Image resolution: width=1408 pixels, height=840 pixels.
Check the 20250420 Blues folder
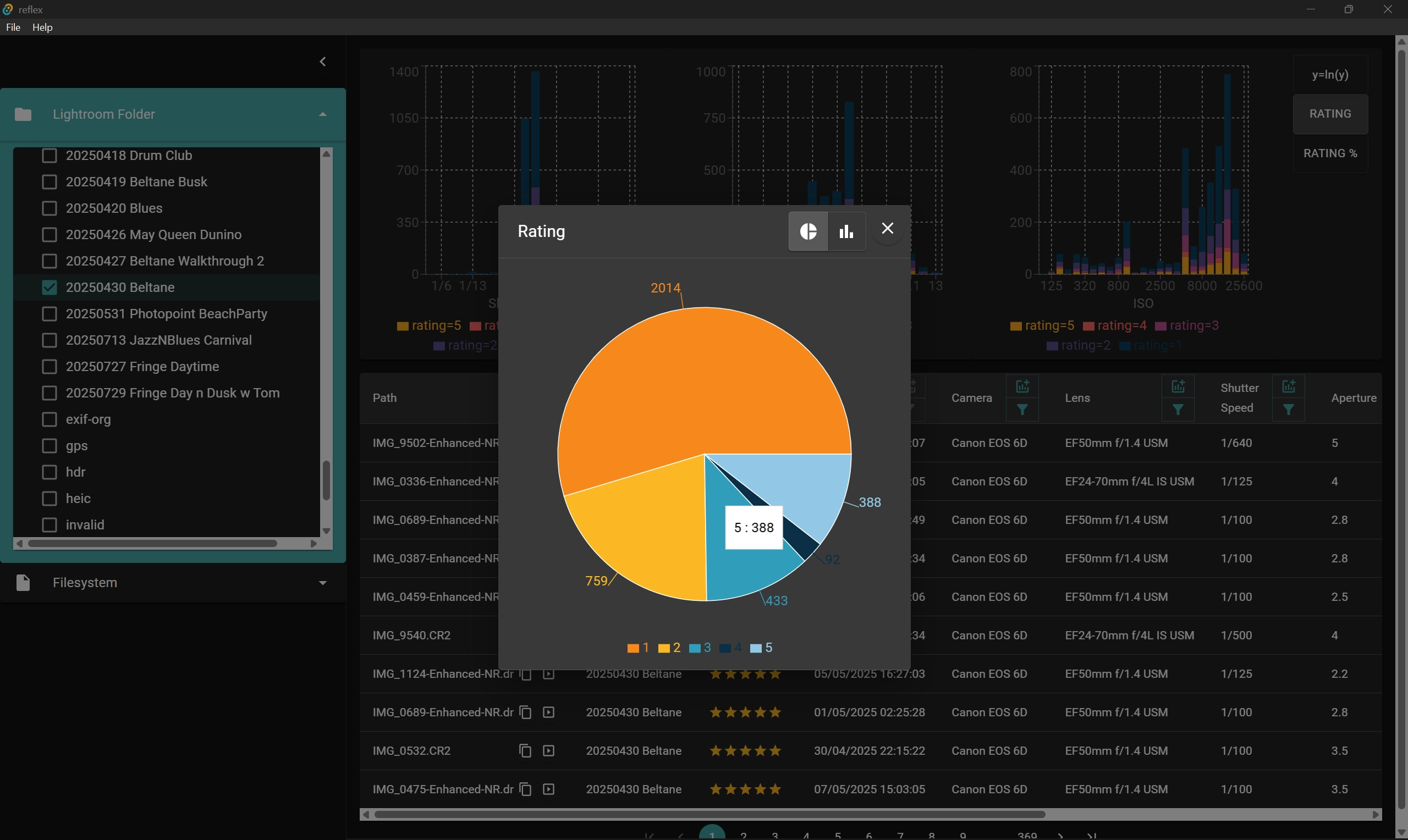click(50, 208)
